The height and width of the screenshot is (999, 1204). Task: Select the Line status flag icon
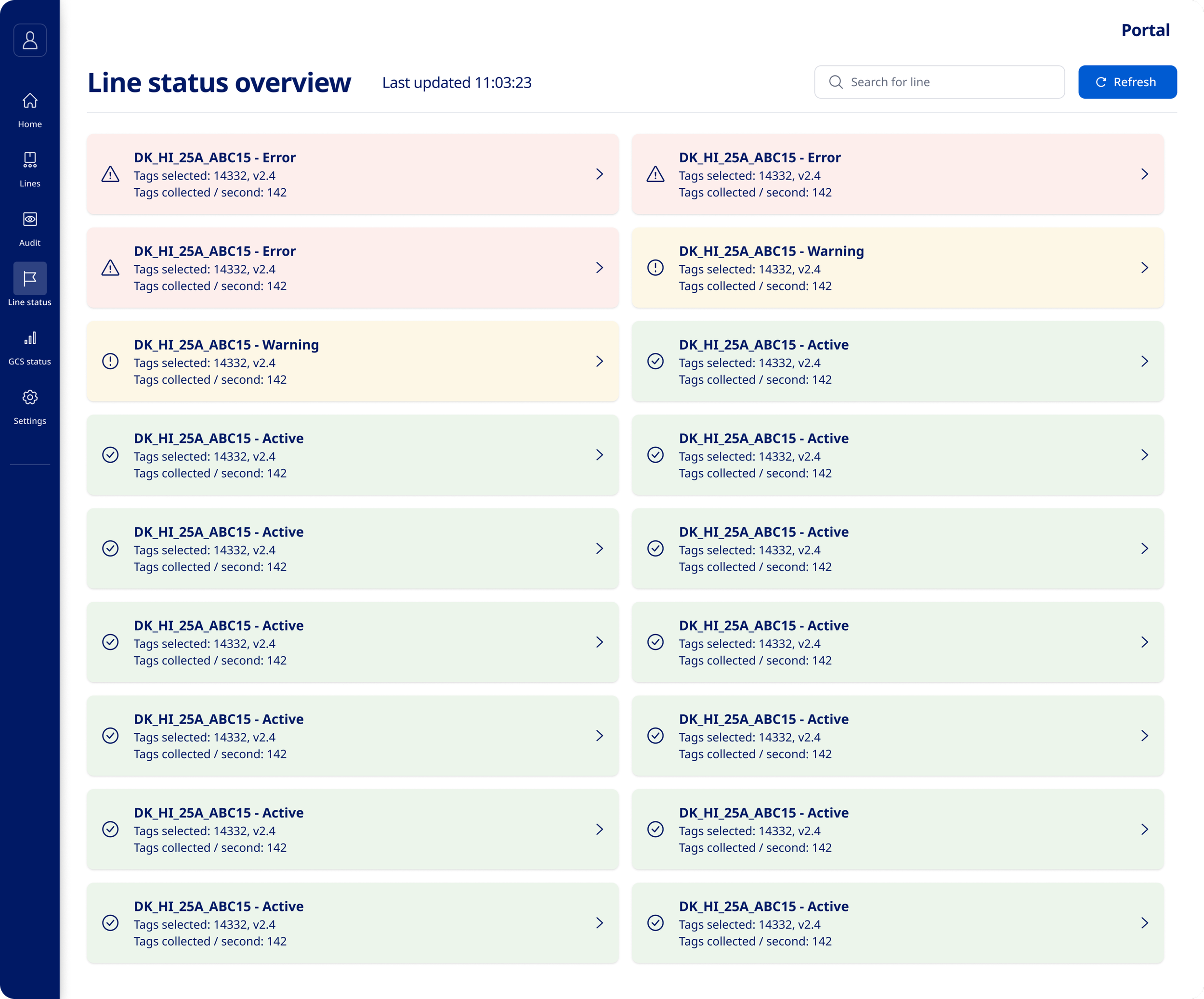(30, 279)
